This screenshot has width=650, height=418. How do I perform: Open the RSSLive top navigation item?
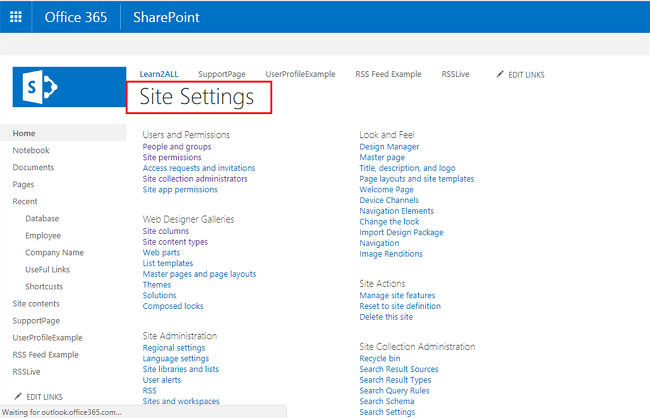click(457, 74)
